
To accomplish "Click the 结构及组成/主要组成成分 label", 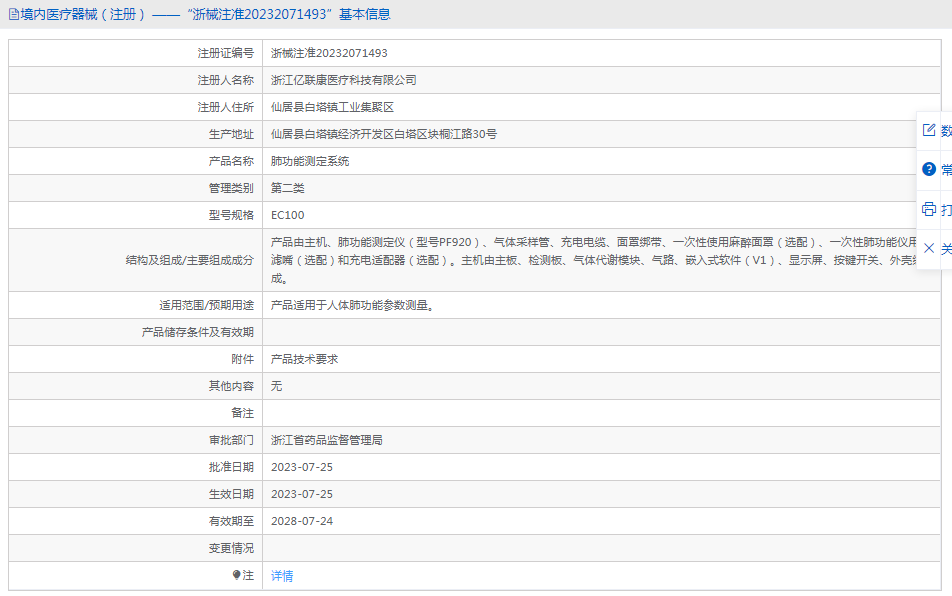I will click(x=189, y=260).
